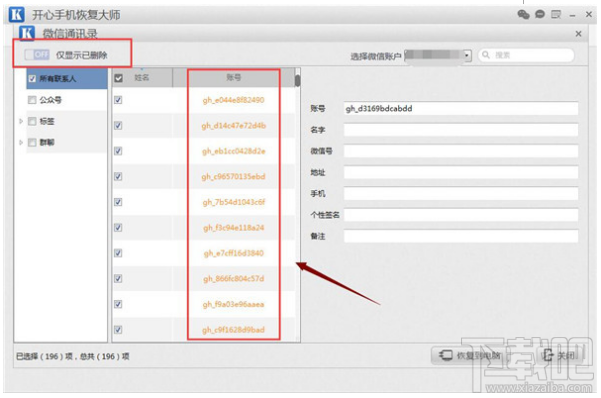Uncheck the row gh_c96570135ebd checkbox
The width and height of the screenshot is (601, 398).
[x=118, y=176]
